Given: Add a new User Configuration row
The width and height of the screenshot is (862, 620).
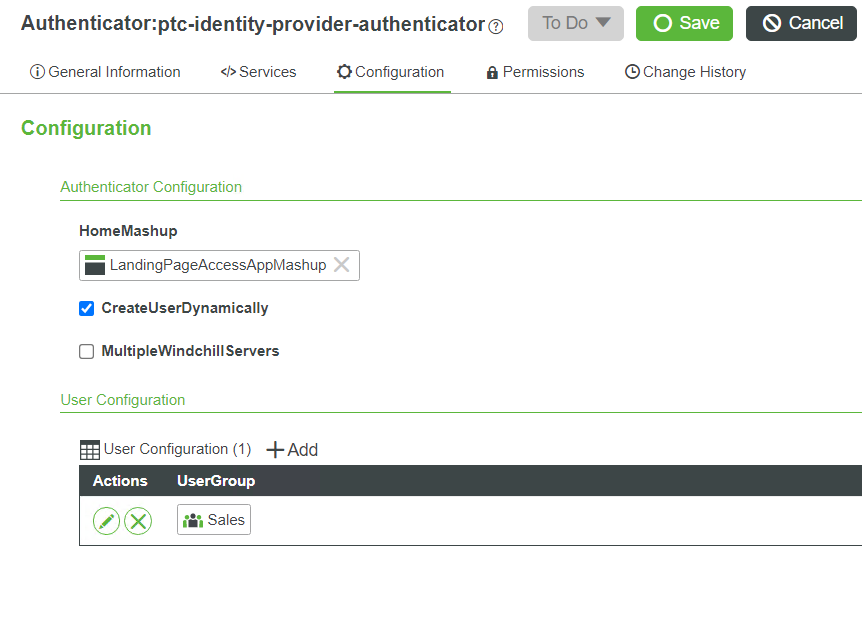Looking at the screenshot, I should point(292,450).
